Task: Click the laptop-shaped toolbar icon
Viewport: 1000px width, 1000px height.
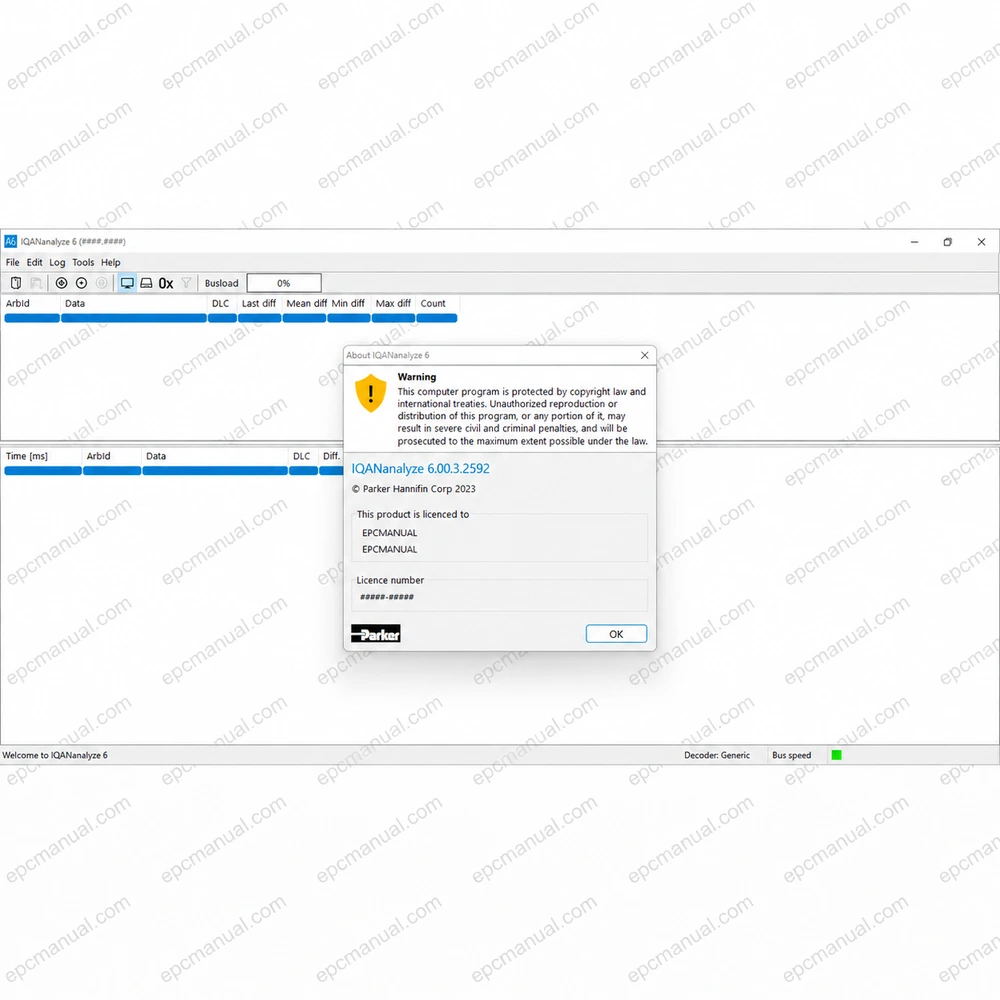Action: pos(146,283)
